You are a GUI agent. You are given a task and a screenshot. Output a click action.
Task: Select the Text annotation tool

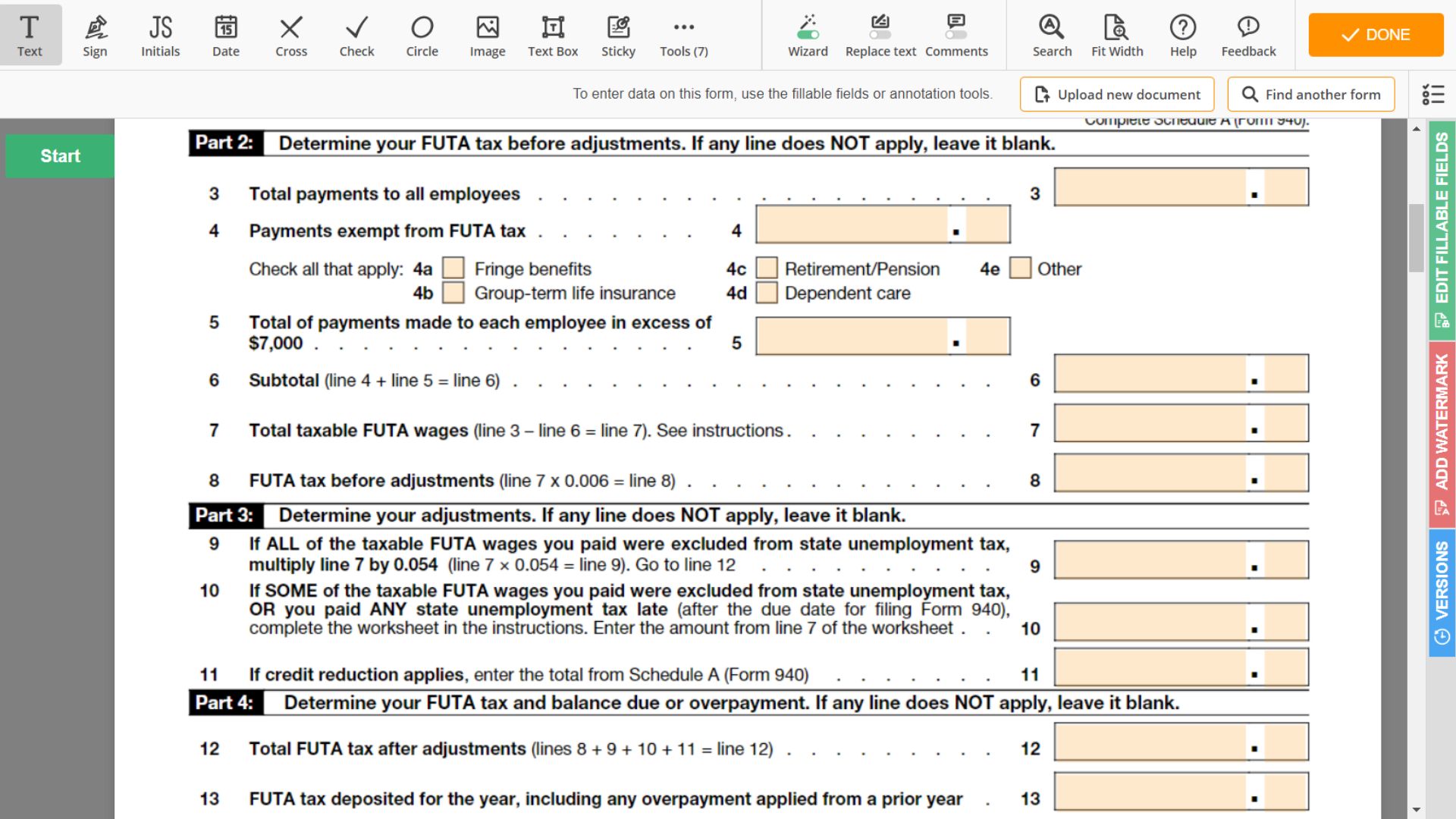pyautogui.click(x=30, y=33)
